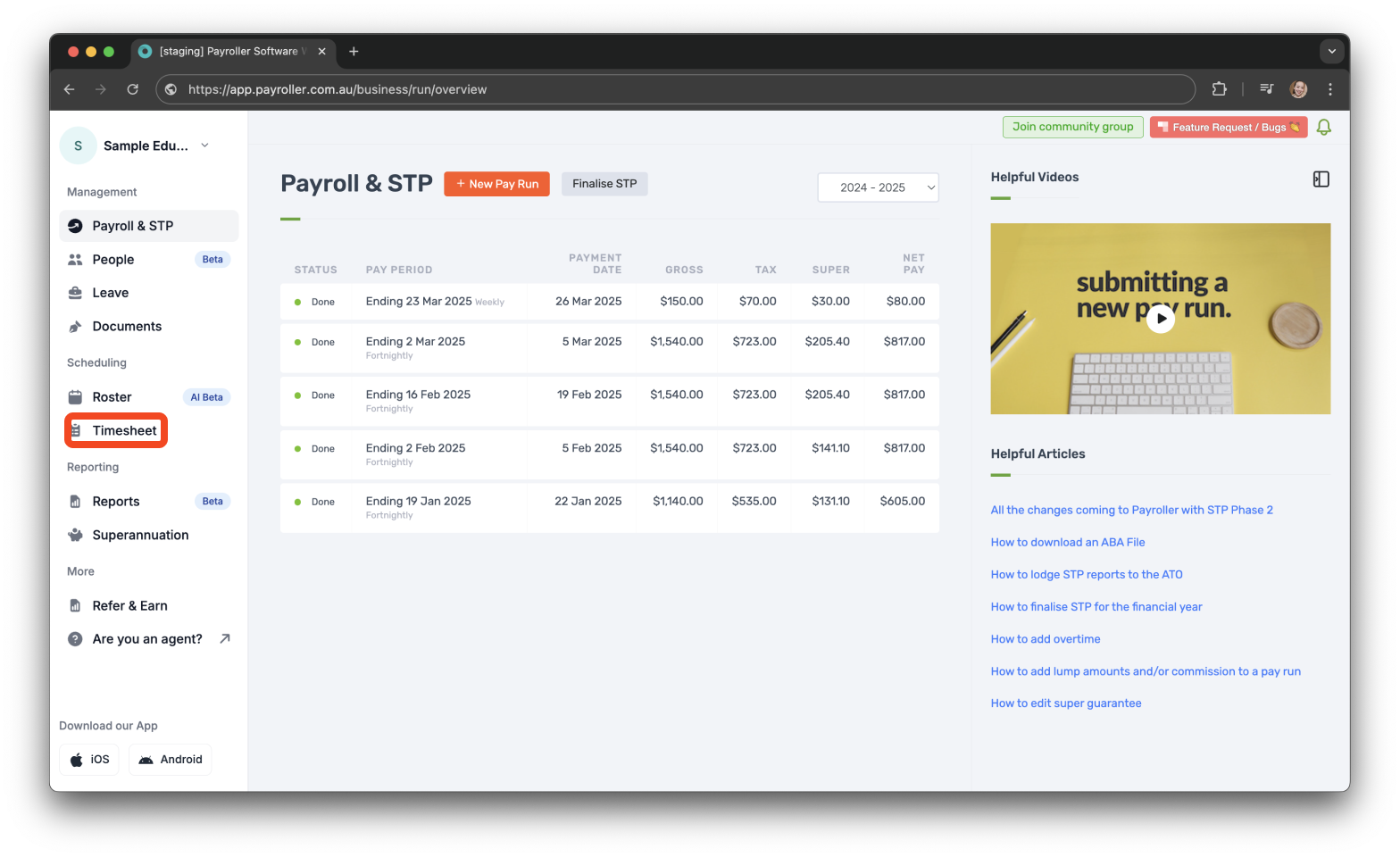Image resolution: width=1400 pixels, height=857 pixels.
Task: Click the notification bell icon
Action: tap(1323, 128)
